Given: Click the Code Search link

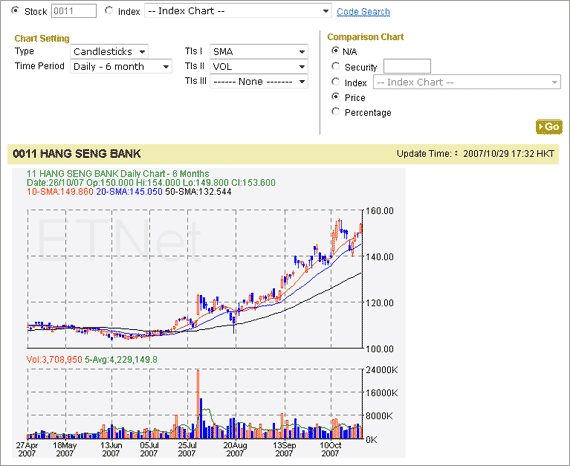Looking at the screenshot, I should coord(363,12).
